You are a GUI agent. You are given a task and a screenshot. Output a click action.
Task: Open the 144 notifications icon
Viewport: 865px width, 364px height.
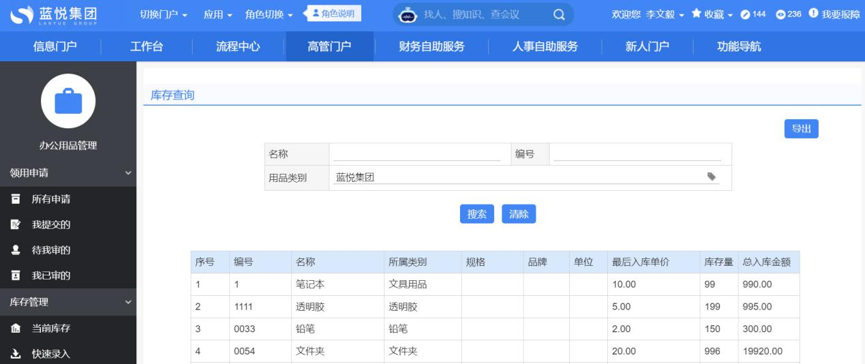coord(745,14)
